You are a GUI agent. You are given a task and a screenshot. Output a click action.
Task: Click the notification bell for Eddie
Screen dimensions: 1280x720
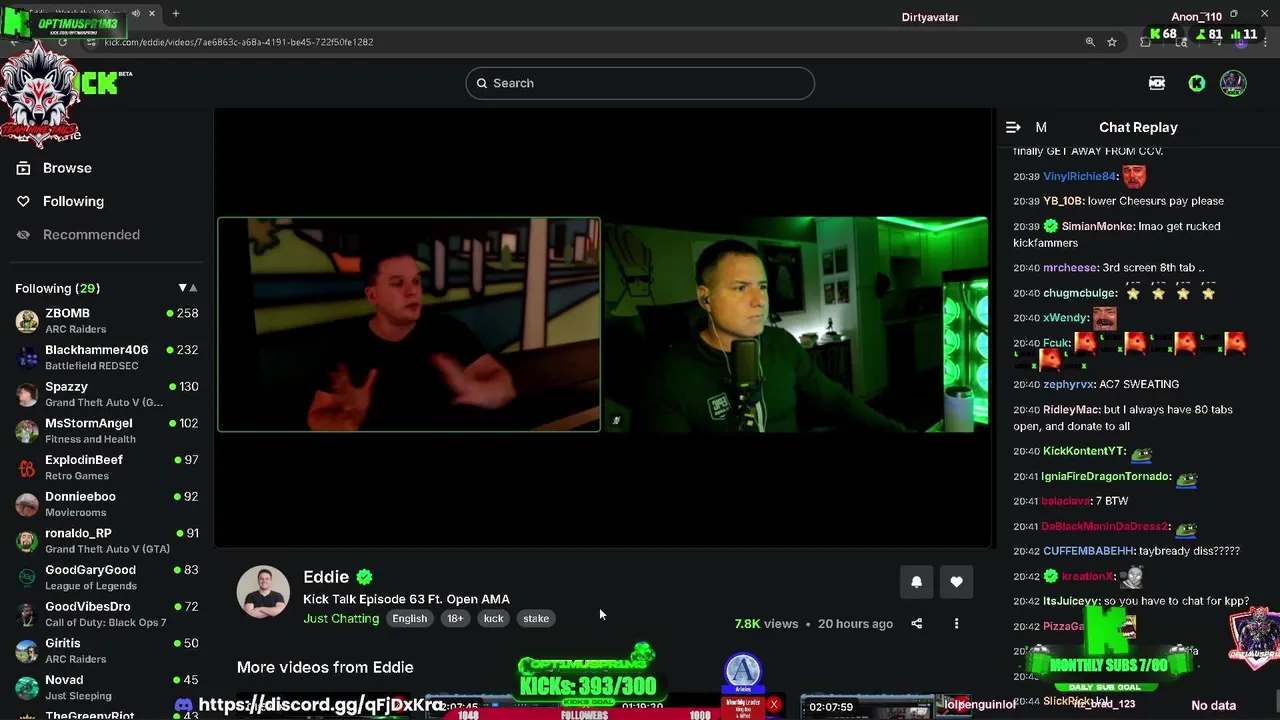click(x=916, y=582)
